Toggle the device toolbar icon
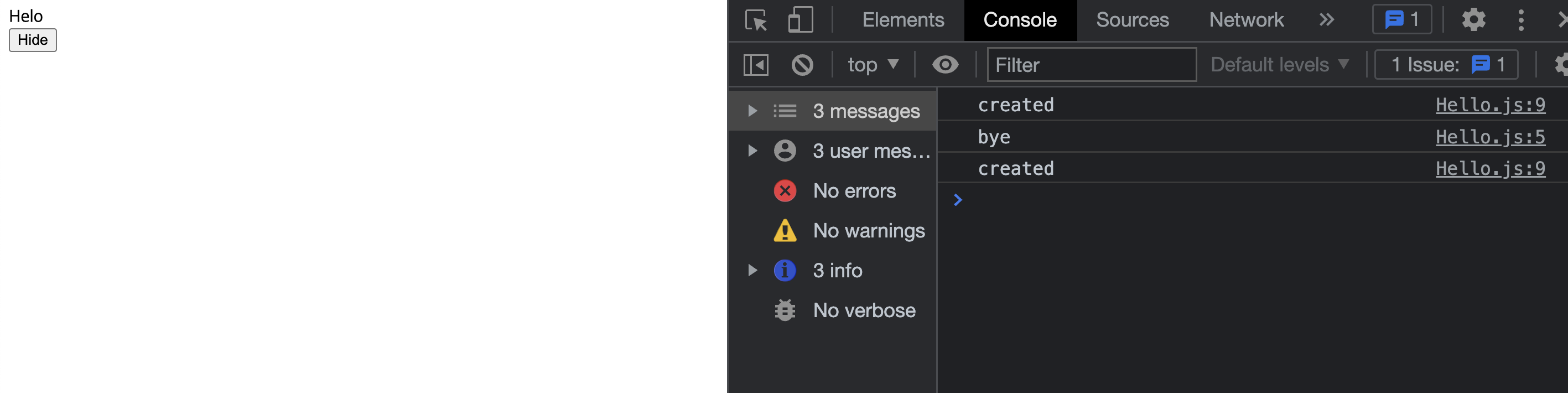This screenshot has width=1568, height=393. (x=800, y=20)
